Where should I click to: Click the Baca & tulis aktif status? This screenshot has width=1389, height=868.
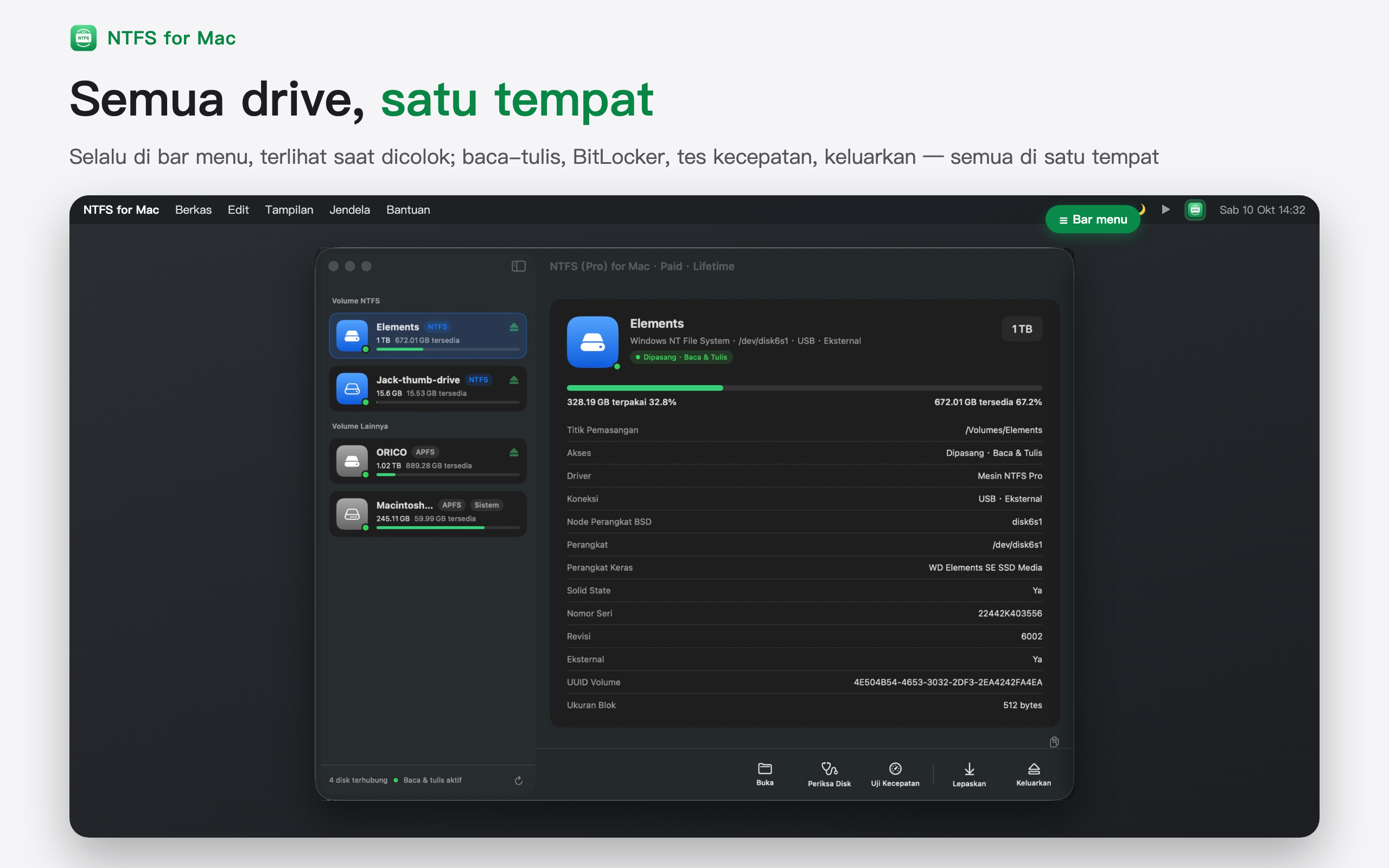[x=432, y=780]
